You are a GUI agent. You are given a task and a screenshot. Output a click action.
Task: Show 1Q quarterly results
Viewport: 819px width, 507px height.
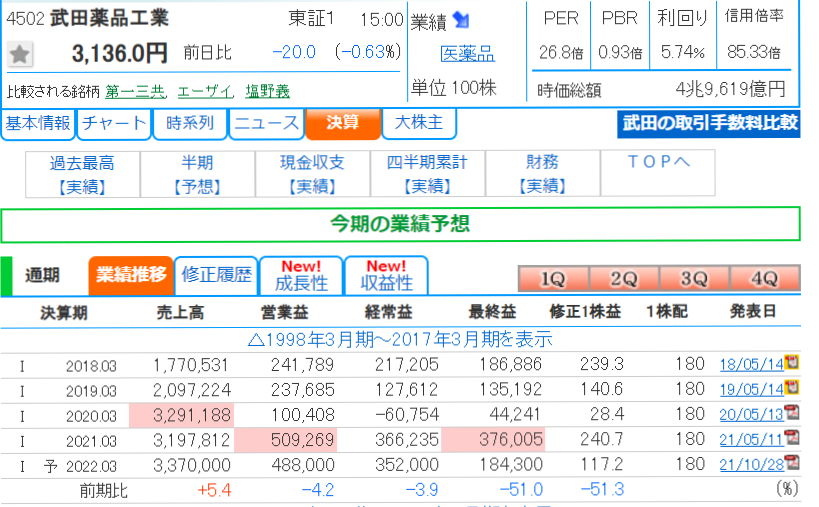pos(553,279)
